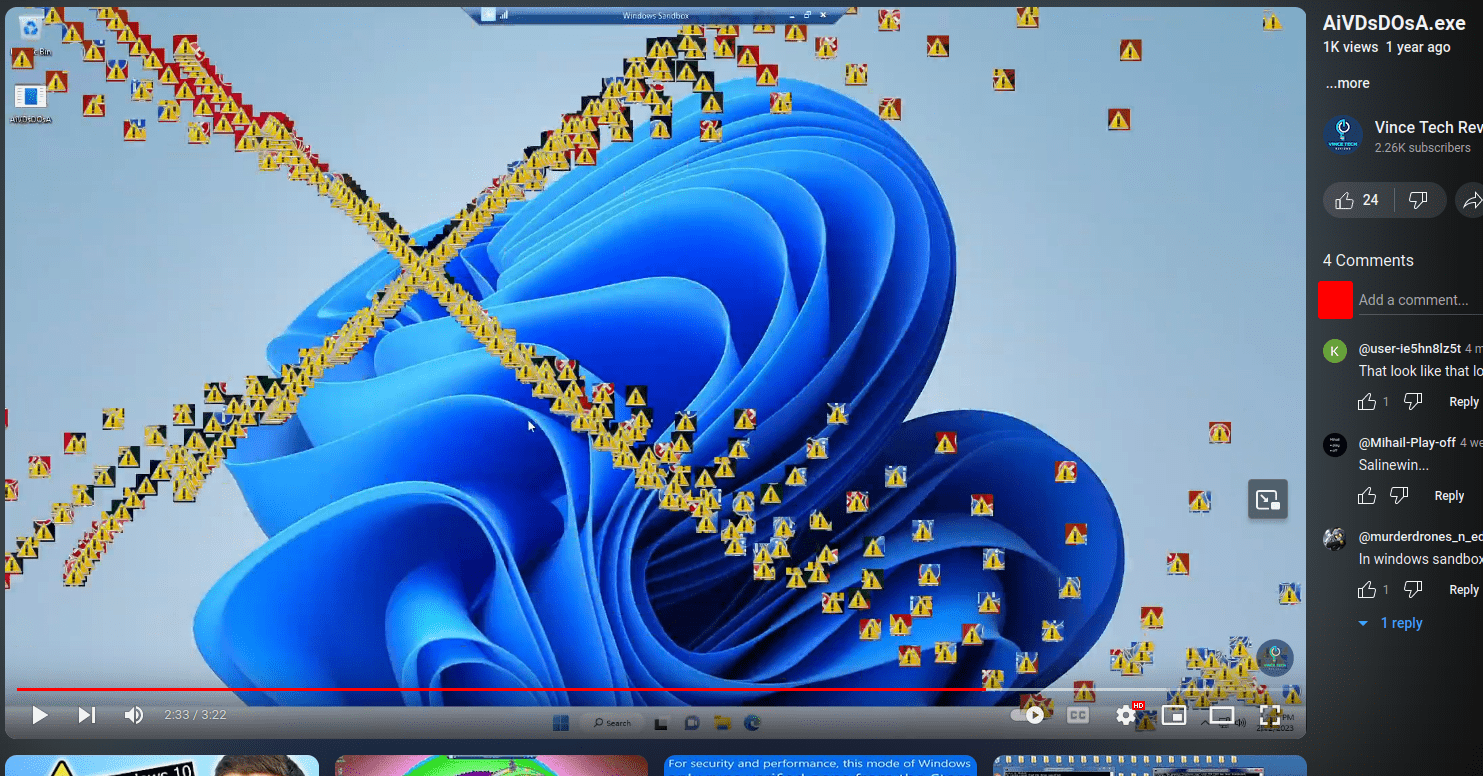Click the channel watermark on the video

tap(1275, 658)
